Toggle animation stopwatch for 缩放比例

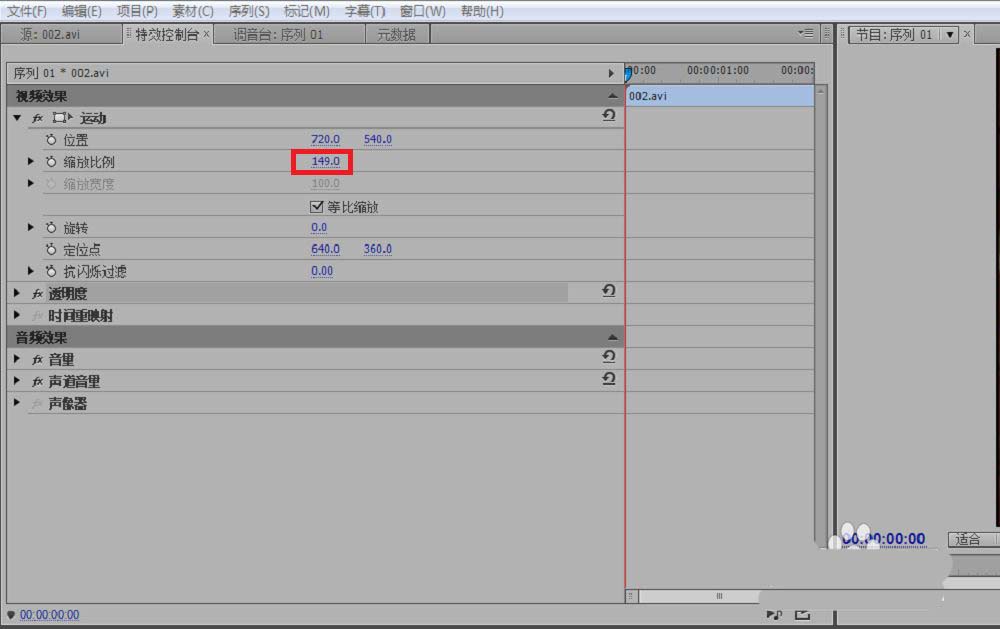click(x=51, y=162)
